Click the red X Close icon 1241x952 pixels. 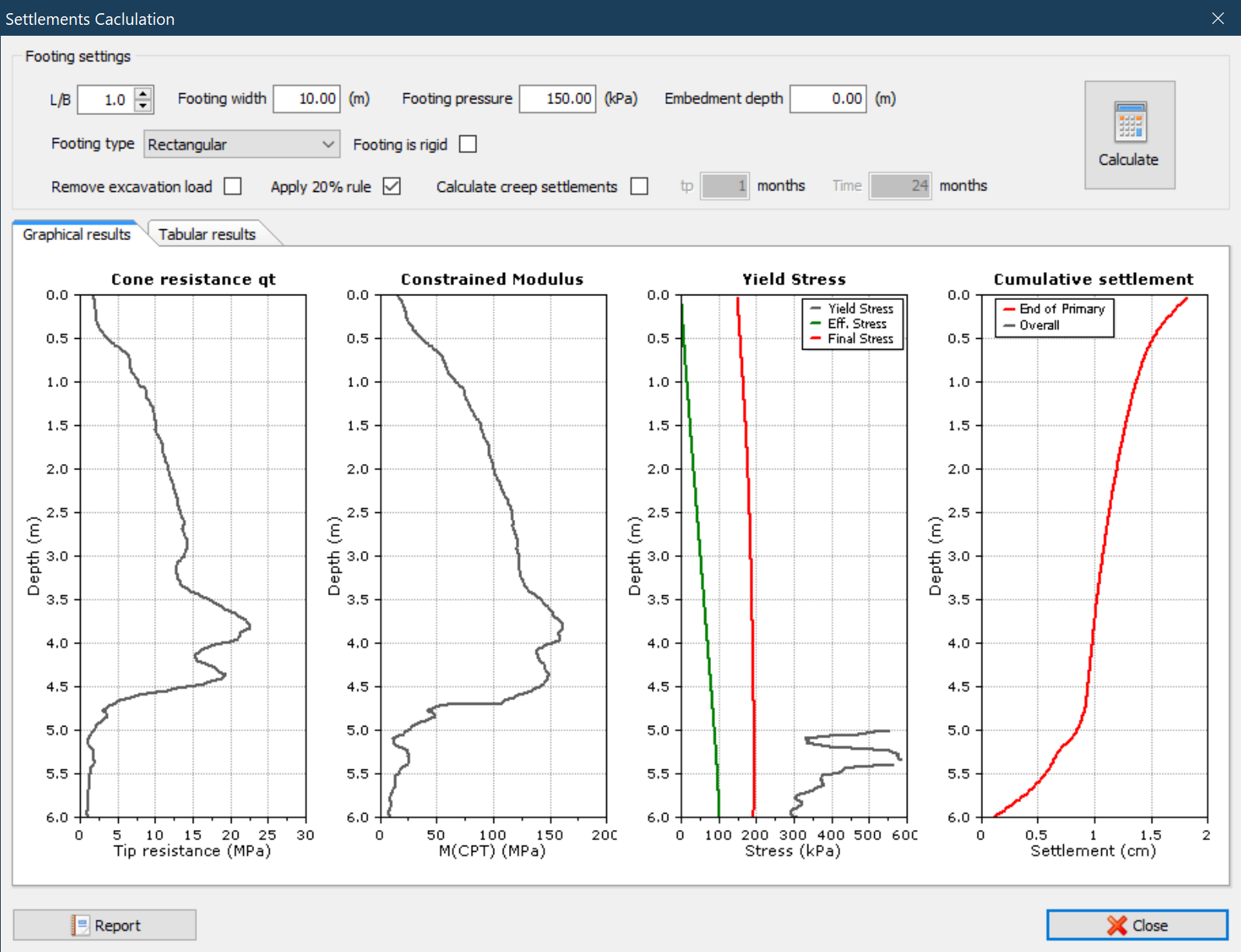(1117, 925)
